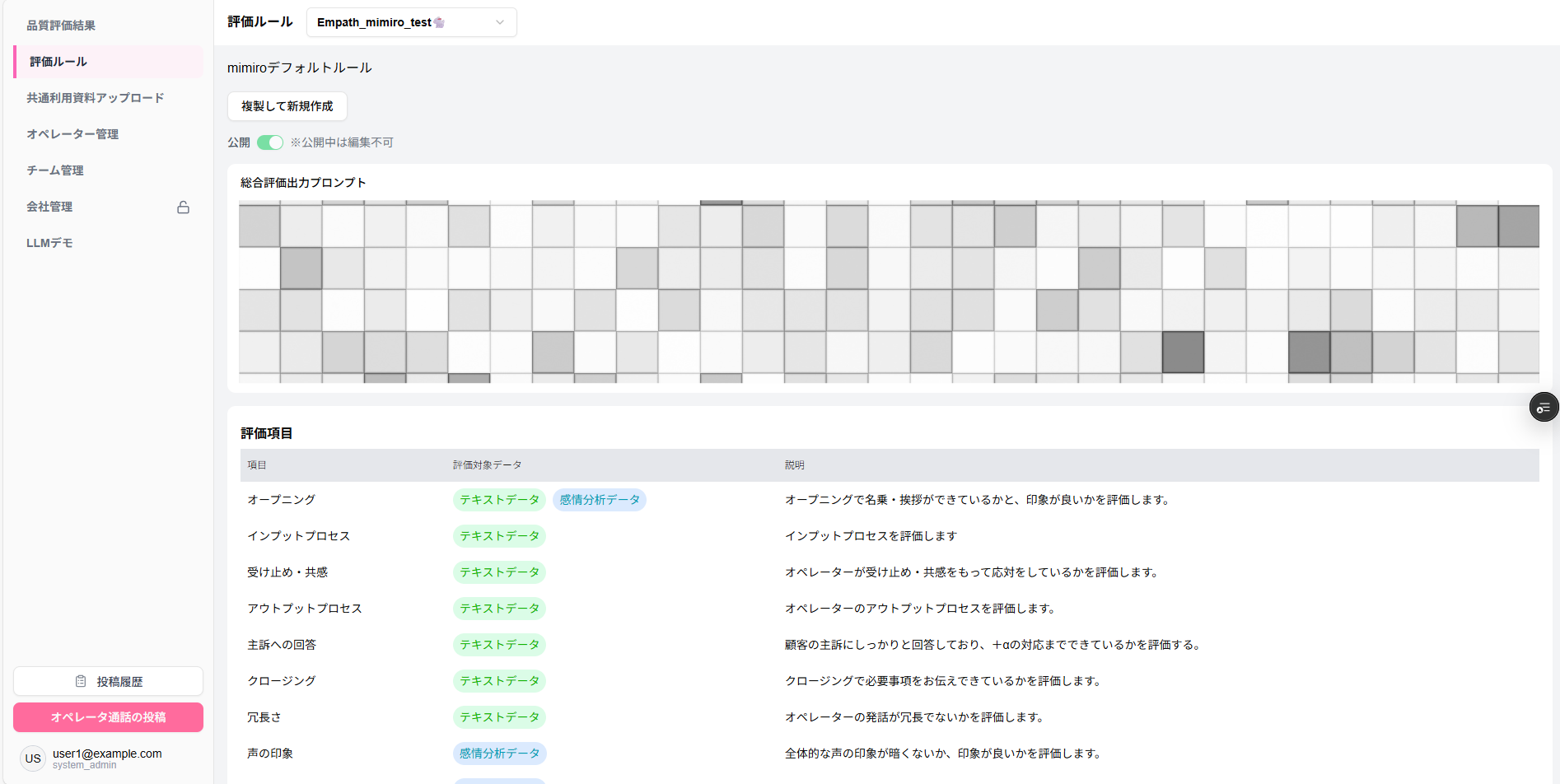Click the lock icon beside 会社管理

click(x=183, y=208)
